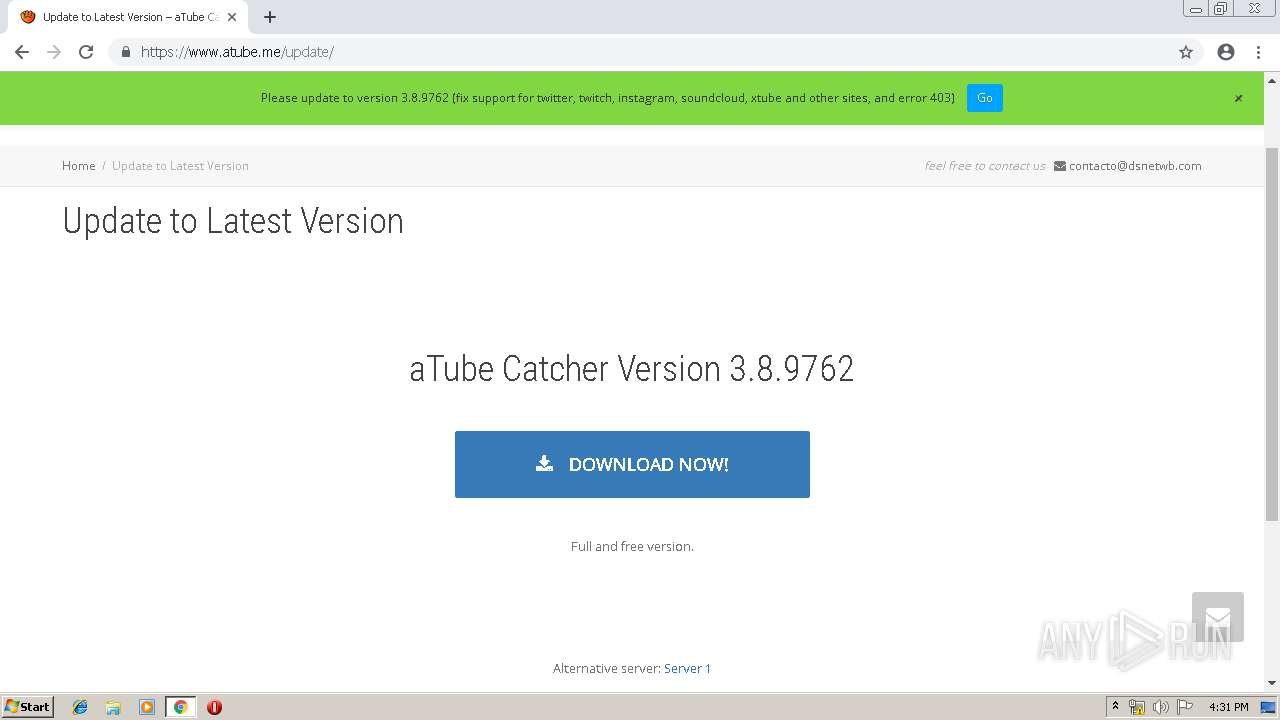This screenshot has height=720, width=1280.
Task: Select the Update to Latest Version tab
Action: 127,17
